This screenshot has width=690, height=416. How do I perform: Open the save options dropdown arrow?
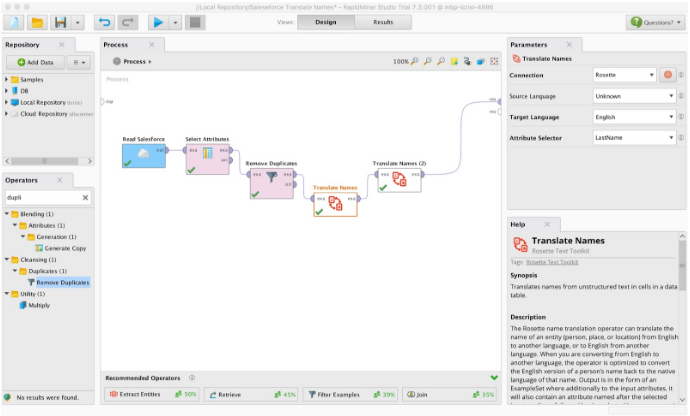(77, 22)
